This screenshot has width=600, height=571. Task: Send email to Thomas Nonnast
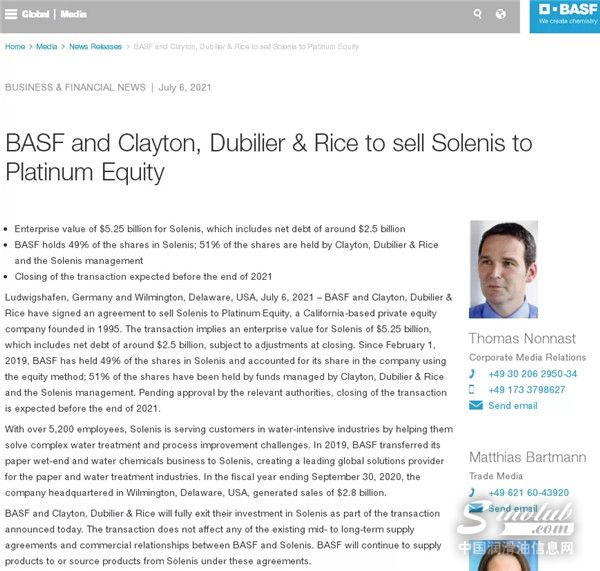coord(512,406)
